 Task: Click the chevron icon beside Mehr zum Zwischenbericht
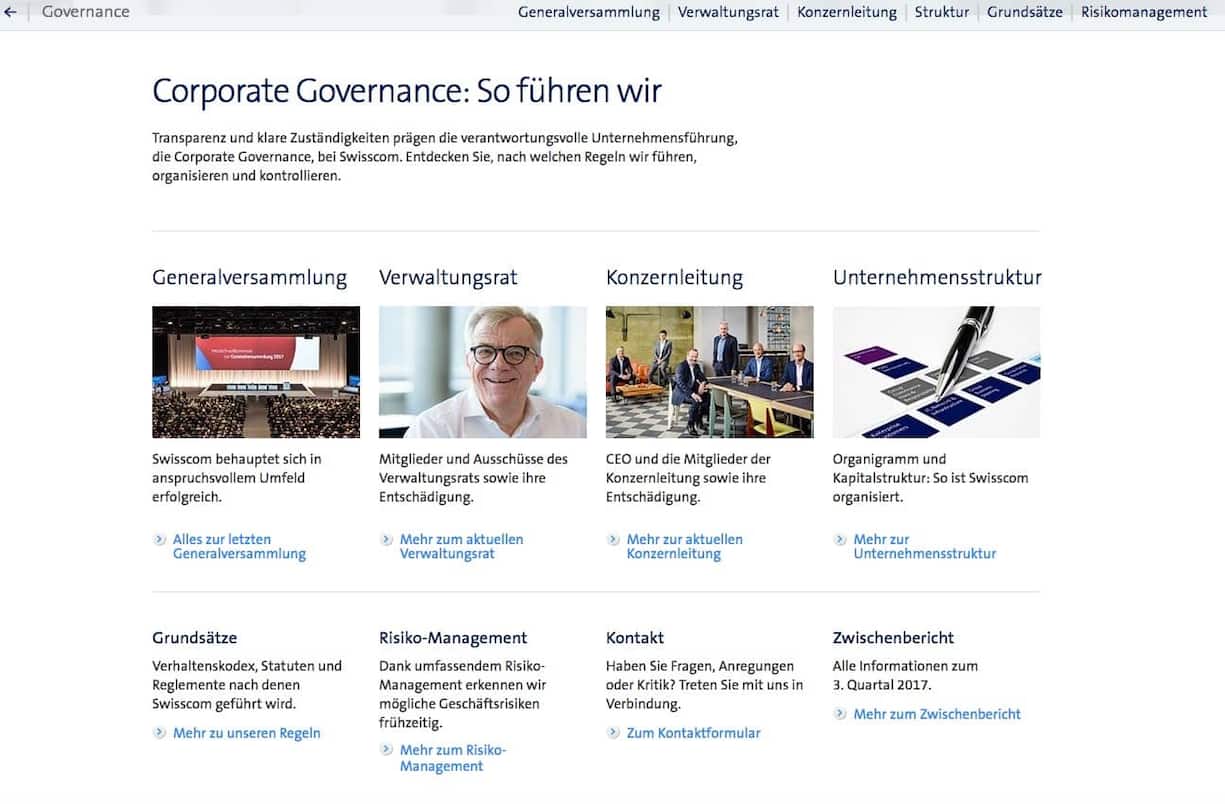840,714
